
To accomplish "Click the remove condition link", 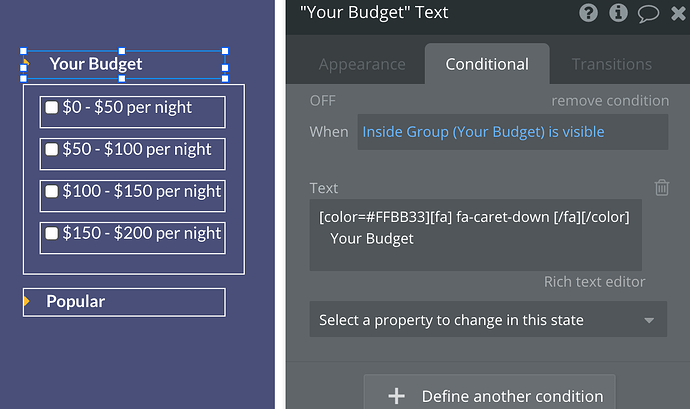I will (609, 101).
